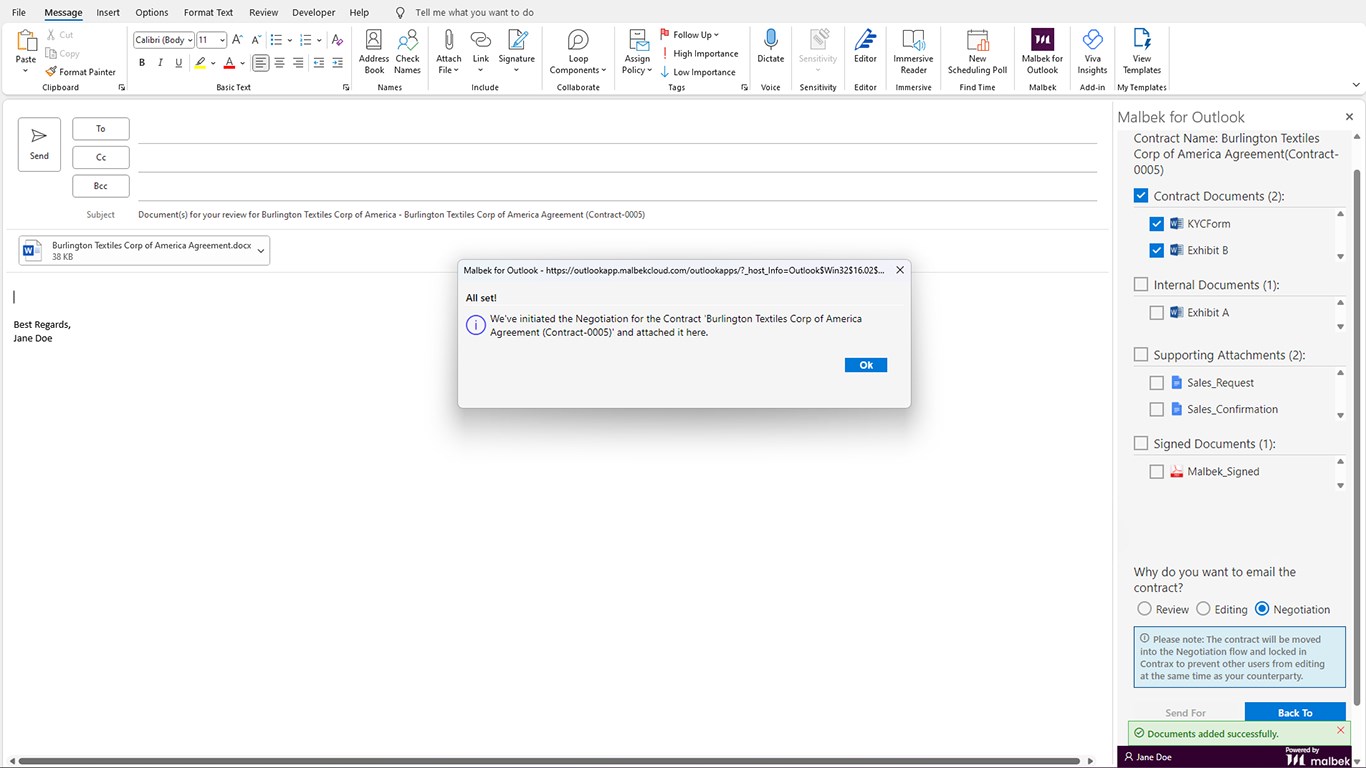Click the To recipients button
Viewport: 1366px width, 768px height.
[101, 129]
